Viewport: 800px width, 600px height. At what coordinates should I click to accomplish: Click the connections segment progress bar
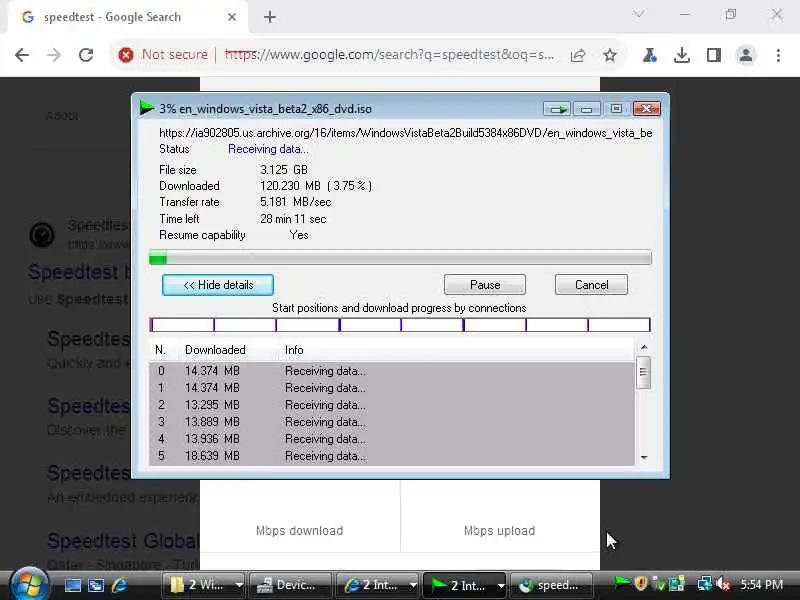click(x=400, y=324)
